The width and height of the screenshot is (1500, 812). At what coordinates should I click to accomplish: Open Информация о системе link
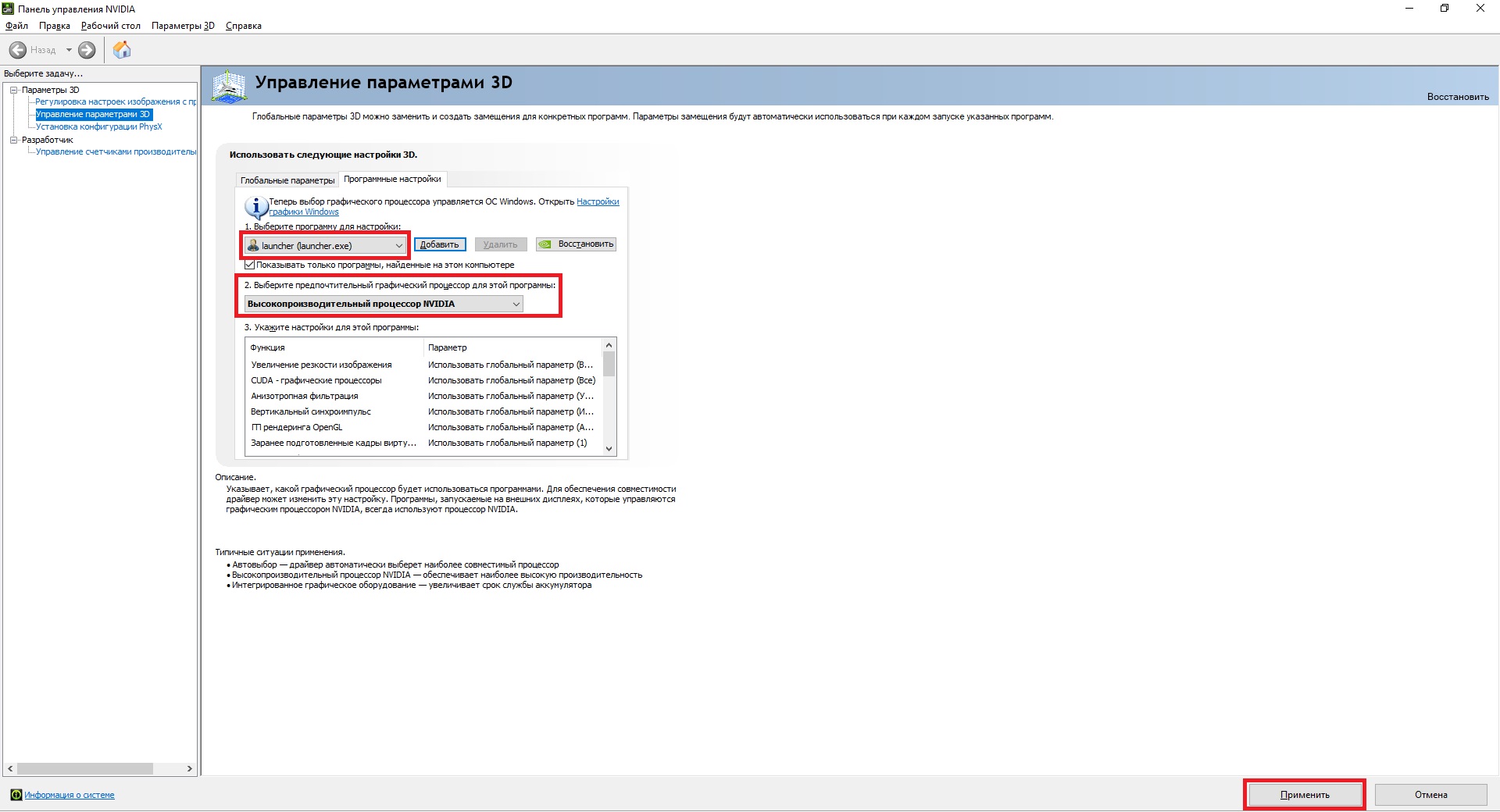70,795
